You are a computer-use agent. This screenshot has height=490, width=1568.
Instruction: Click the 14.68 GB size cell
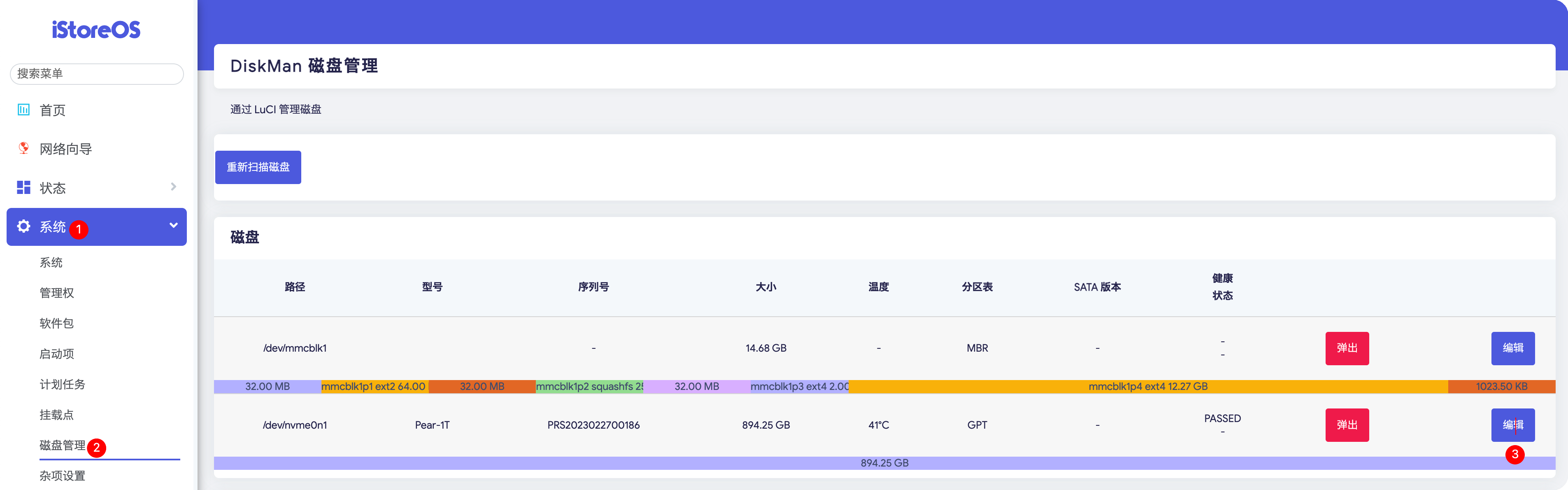click(x=766, y=348)
